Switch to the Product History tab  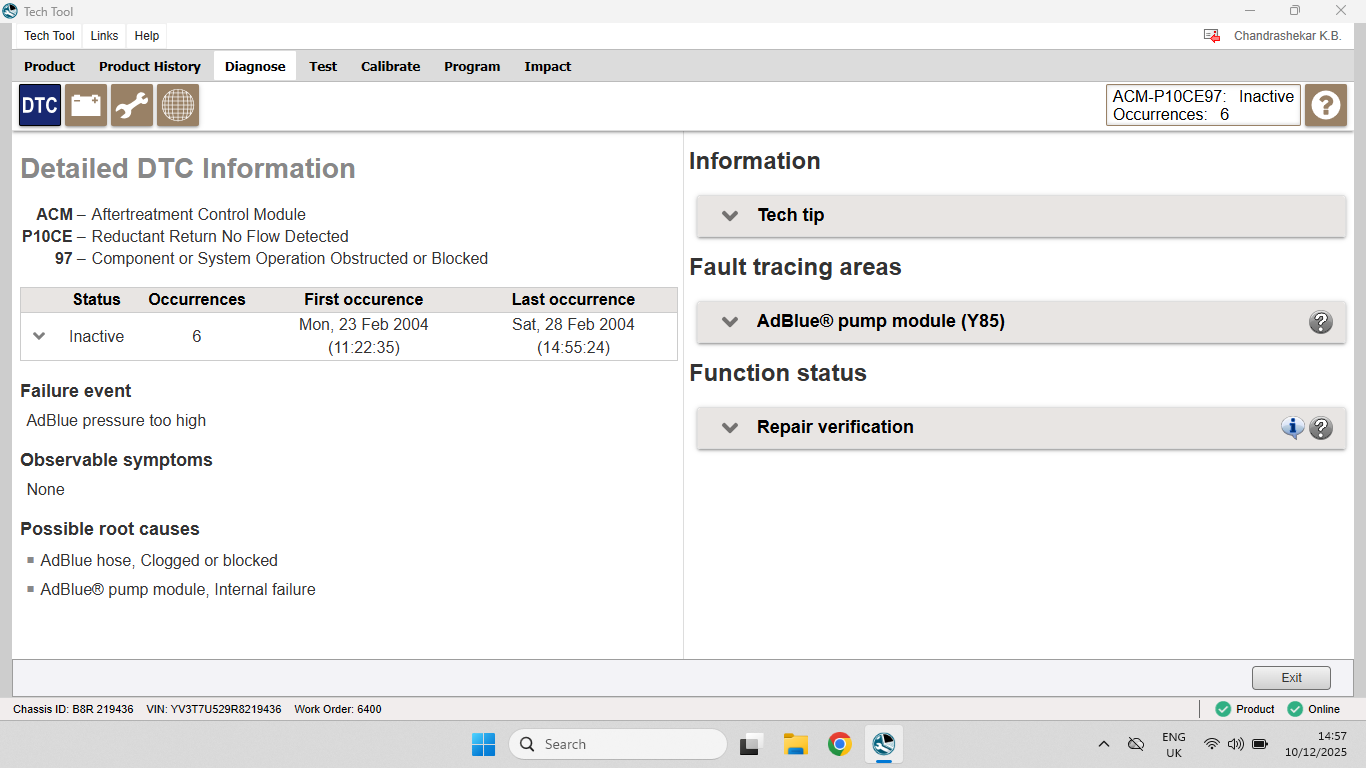(150, 67)
